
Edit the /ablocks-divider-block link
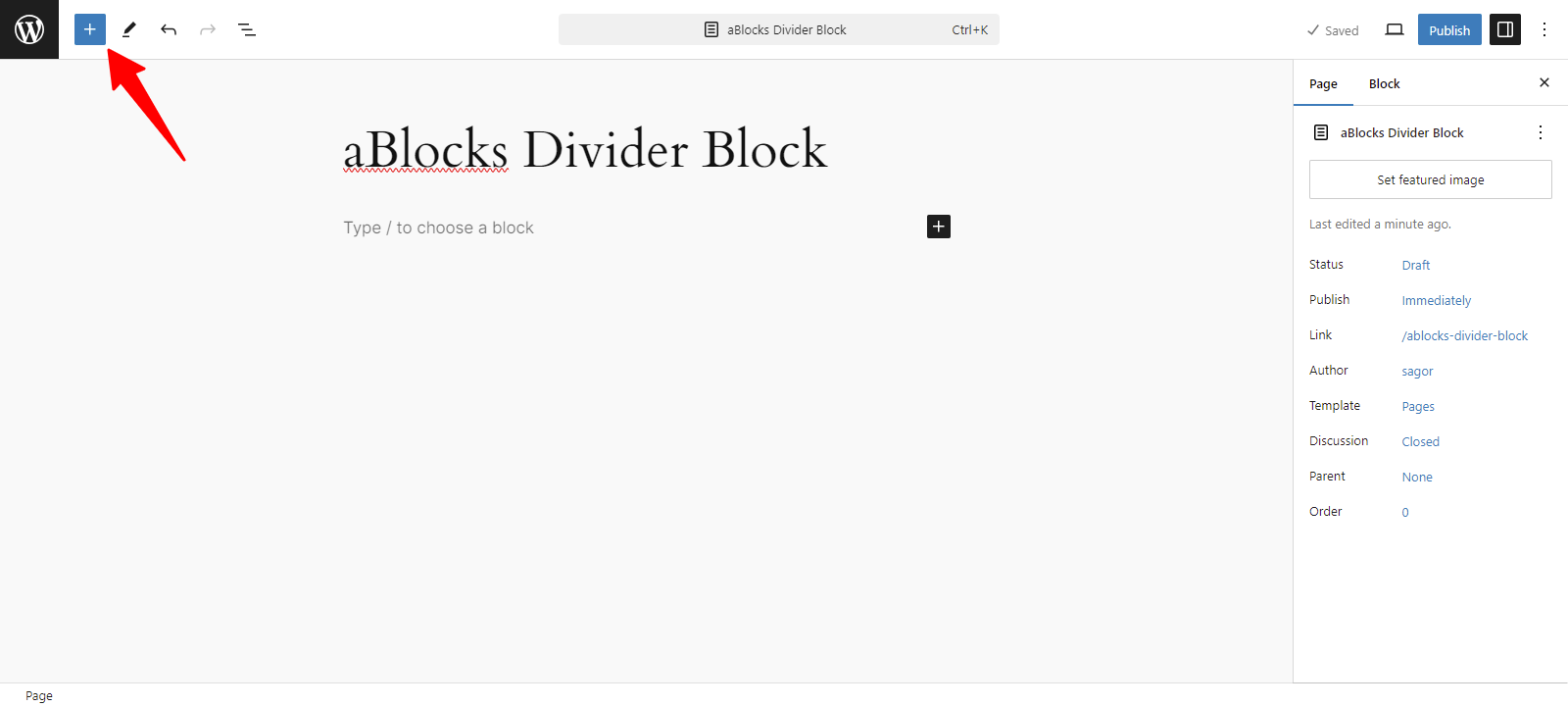[1465, 335]
